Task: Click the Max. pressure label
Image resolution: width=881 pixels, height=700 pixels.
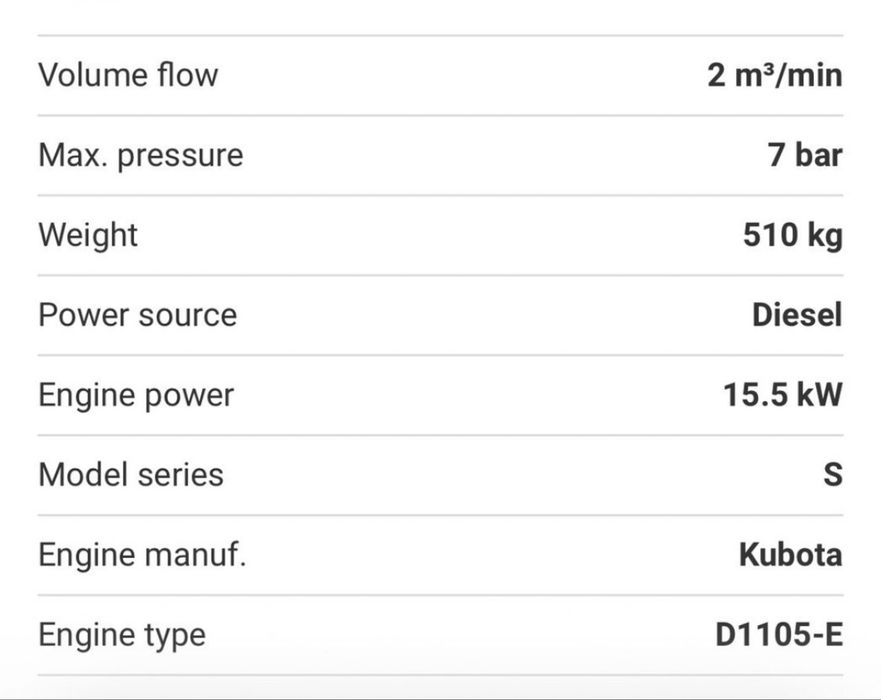Action: pos(140,155)
